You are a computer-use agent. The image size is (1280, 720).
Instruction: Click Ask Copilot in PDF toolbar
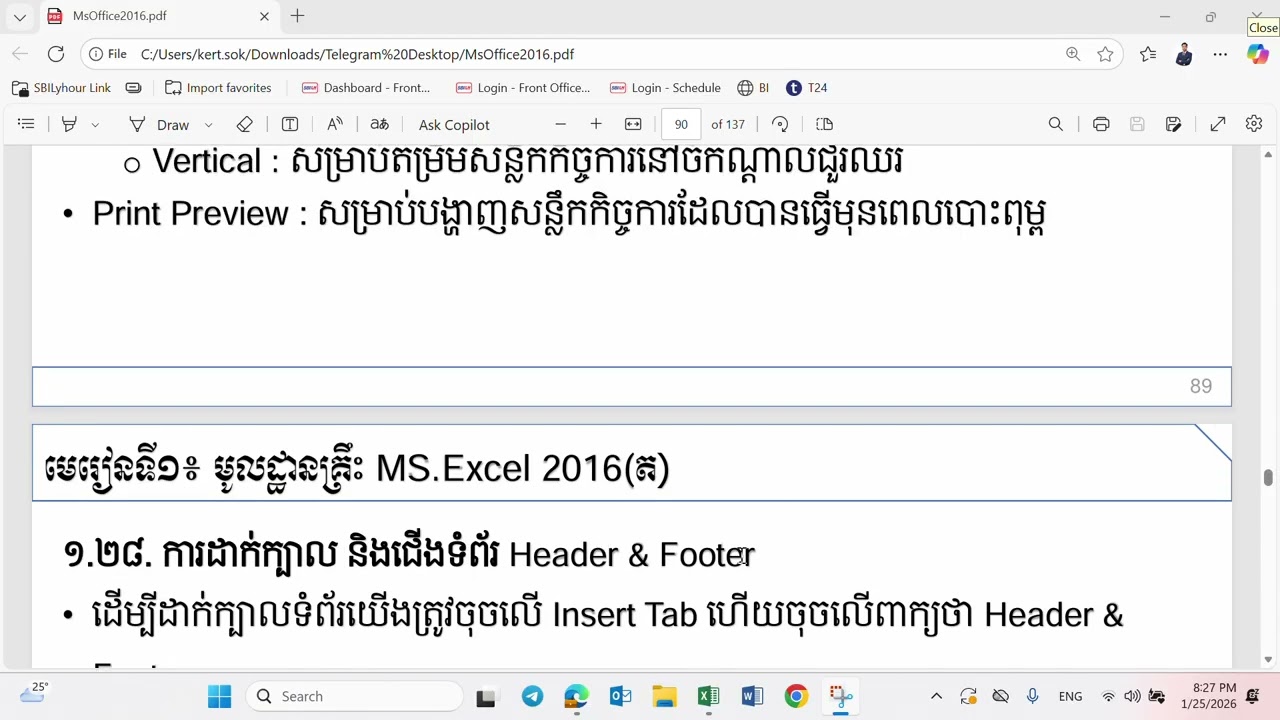(454, 124)
